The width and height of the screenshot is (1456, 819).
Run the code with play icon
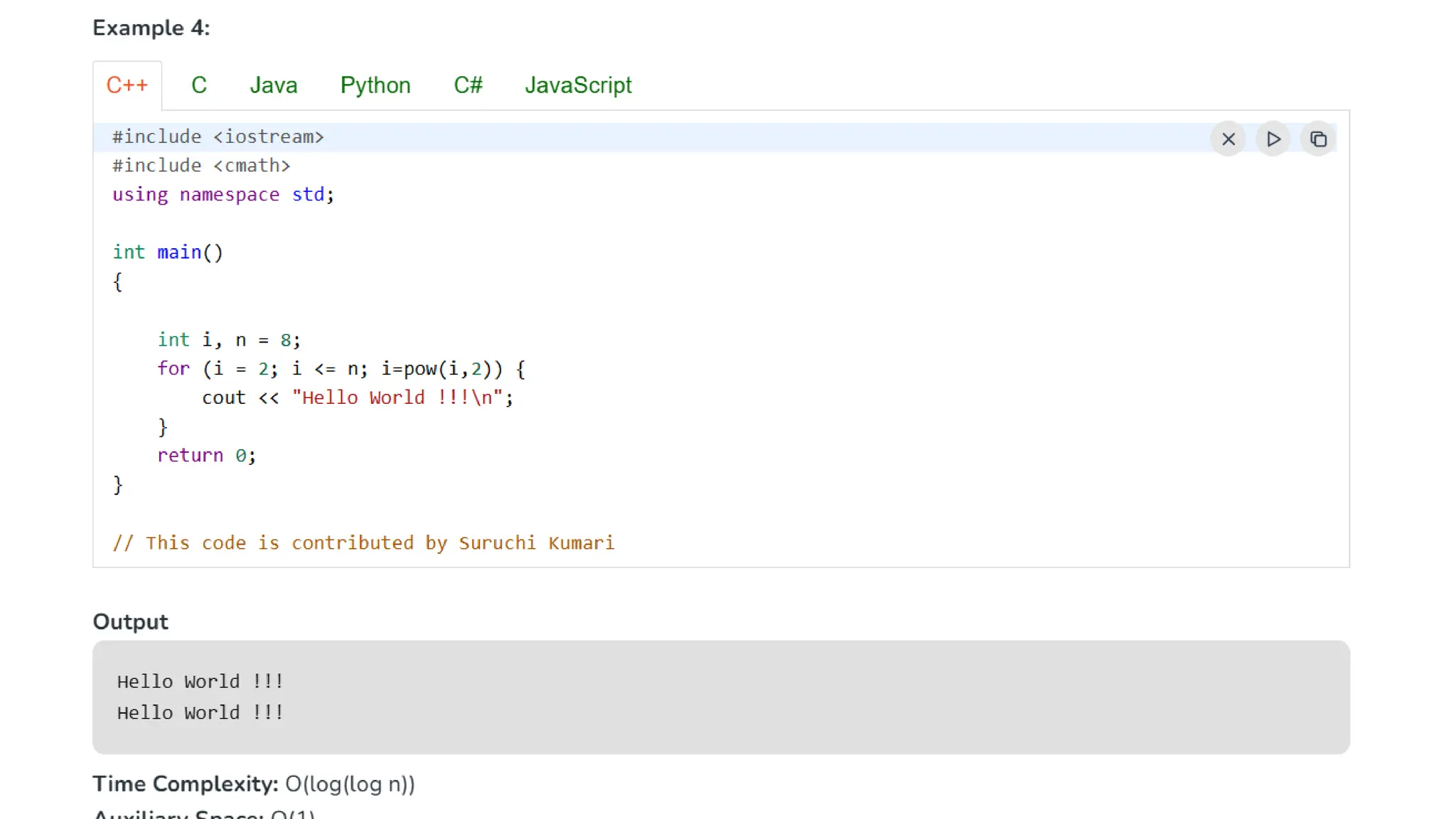pos(1273,139)
